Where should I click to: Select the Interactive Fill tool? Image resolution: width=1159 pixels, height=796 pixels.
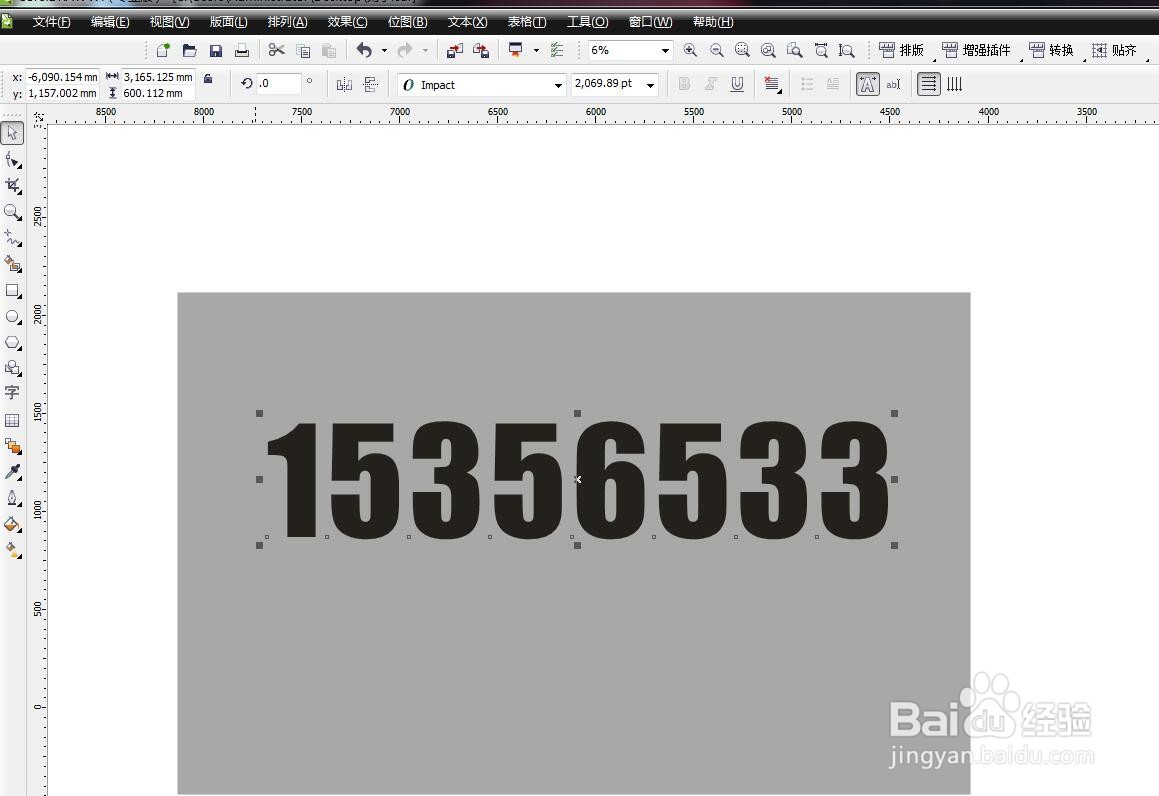pos(12,550)
